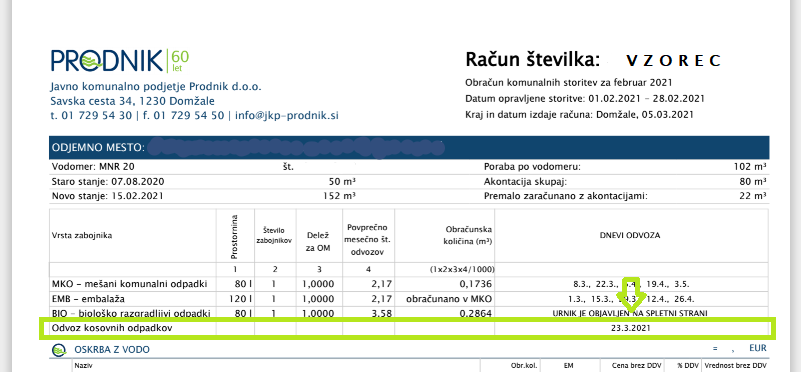Select the 0,2864 quantity in BIO row
801x372 pixels.
click(x=475, y=313)
